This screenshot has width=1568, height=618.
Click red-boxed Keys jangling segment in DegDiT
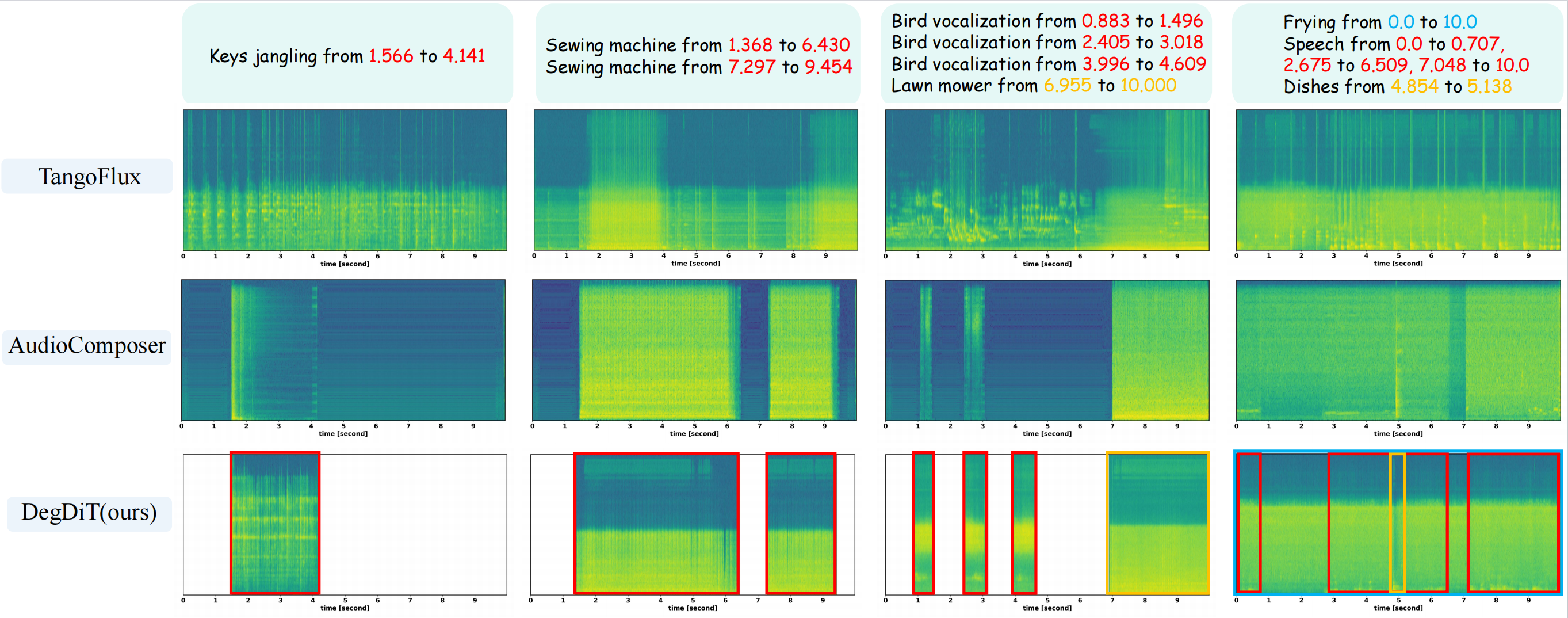pyautogui.click(x=275, y=522)
